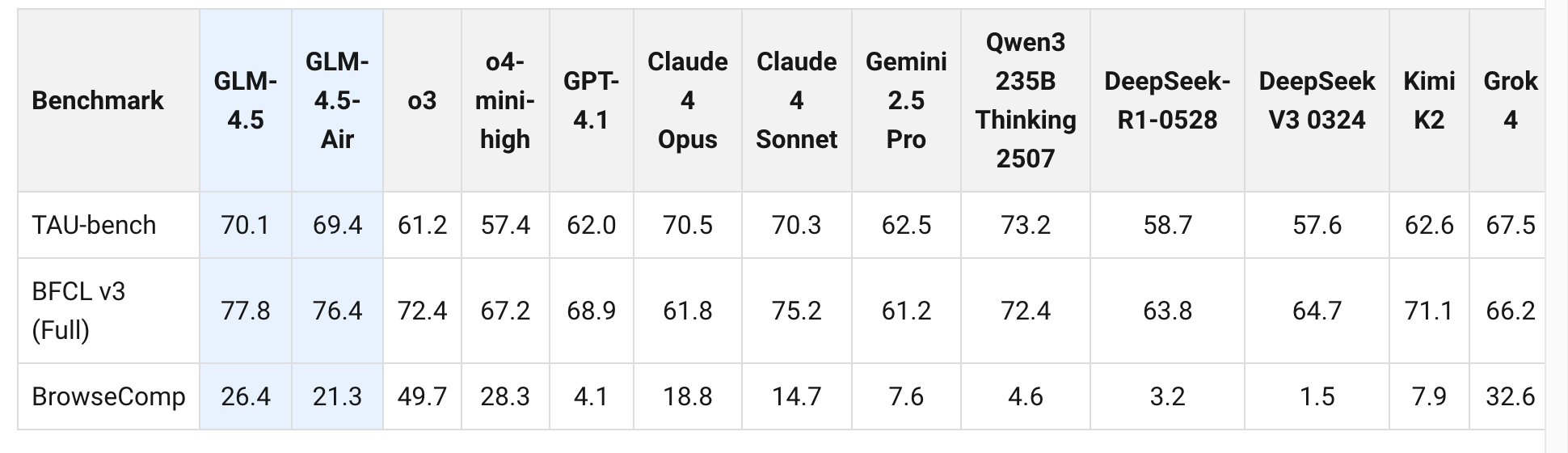Select the o4-mini-high column header
1568x453 pixels.
point(505,100)
